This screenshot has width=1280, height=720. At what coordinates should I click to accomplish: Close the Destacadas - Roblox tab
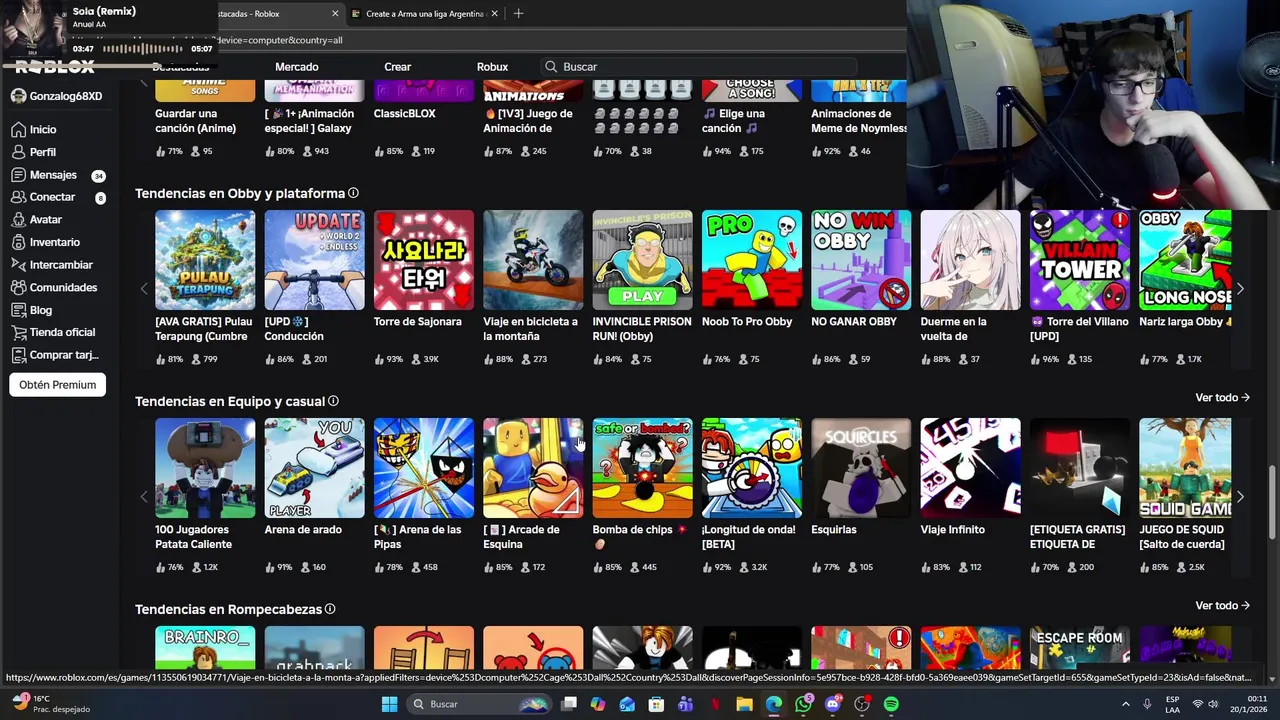pos(335,14)
